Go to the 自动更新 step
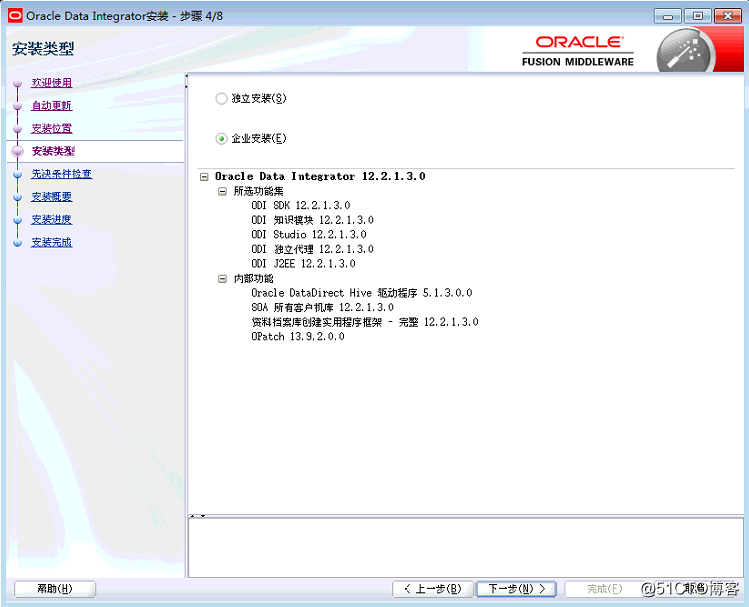Image resolution: width=749 pixels, height=607 pixels. pyautogui.click(x=52, y=106)
